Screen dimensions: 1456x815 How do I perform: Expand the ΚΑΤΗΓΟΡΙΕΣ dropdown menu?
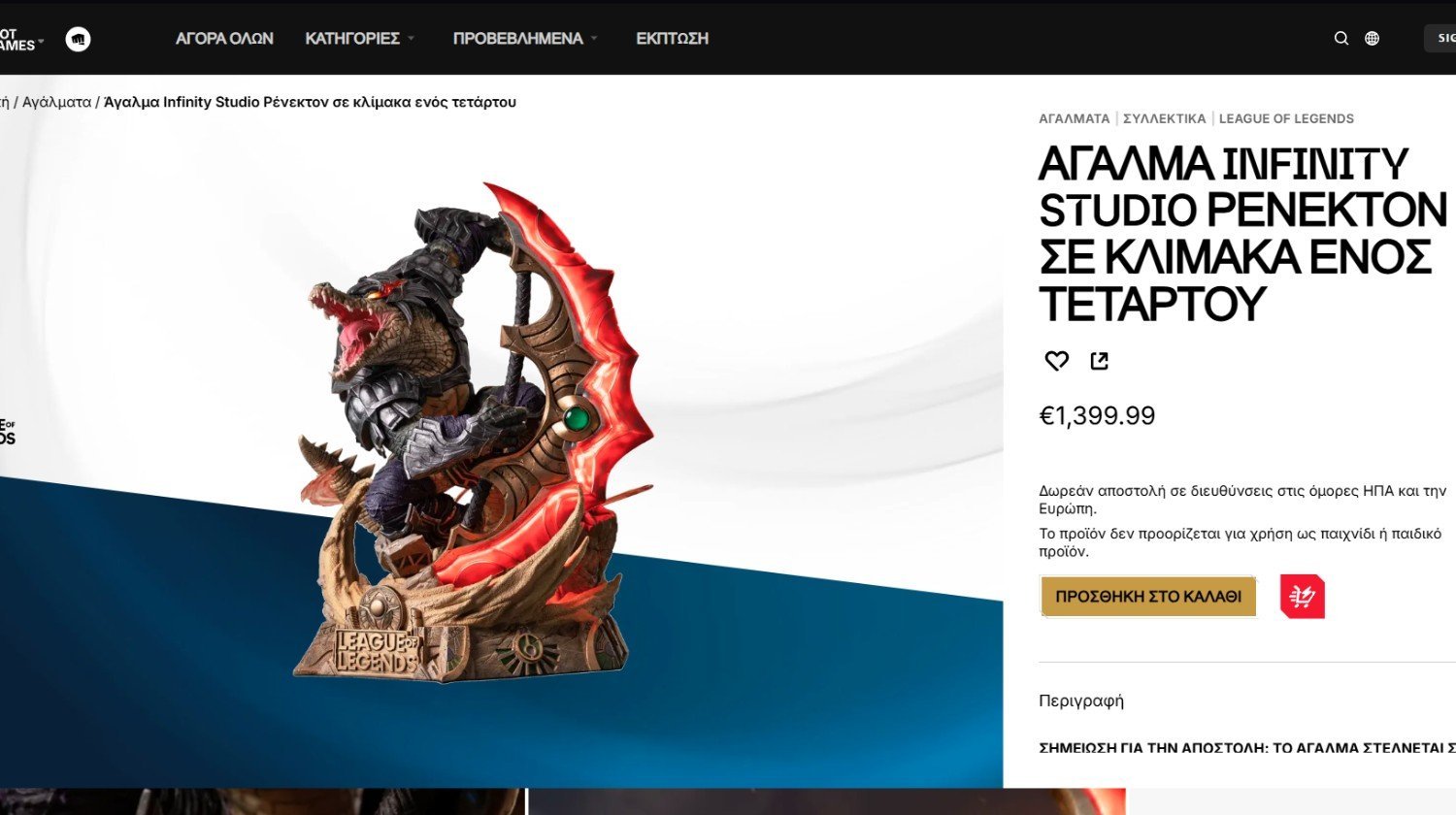coord(359,39)
